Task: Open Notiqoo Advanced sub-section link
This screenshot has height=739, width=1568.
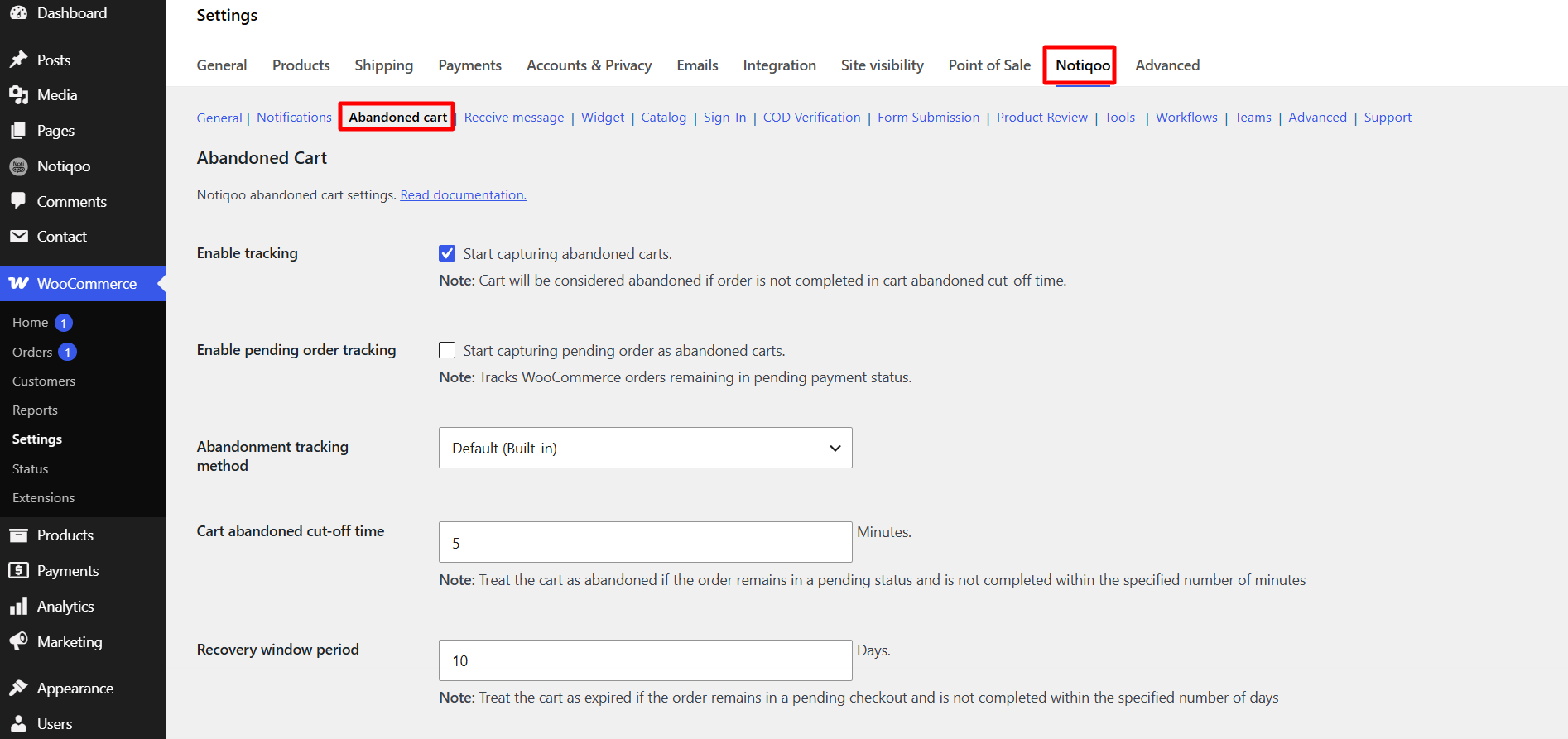Action: [1317, 118]
